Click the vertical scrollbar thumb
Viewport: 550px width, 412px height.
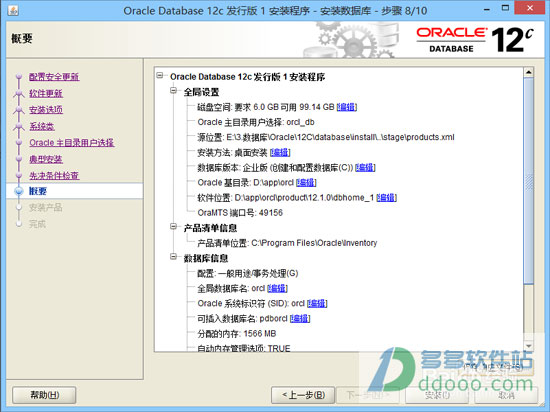(529, 181)
